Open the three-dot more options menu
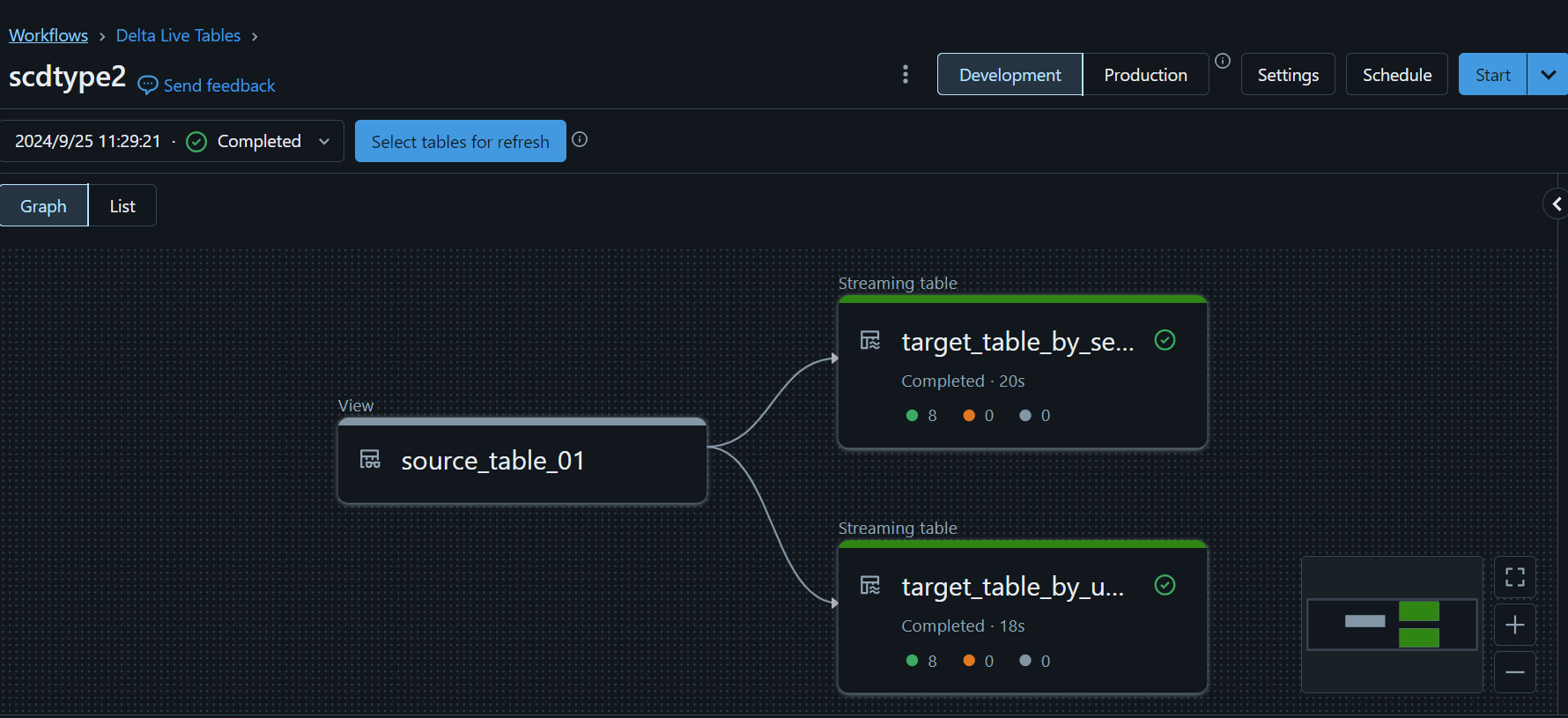Viewport: 1568px width, 718px height. (906, 74)
